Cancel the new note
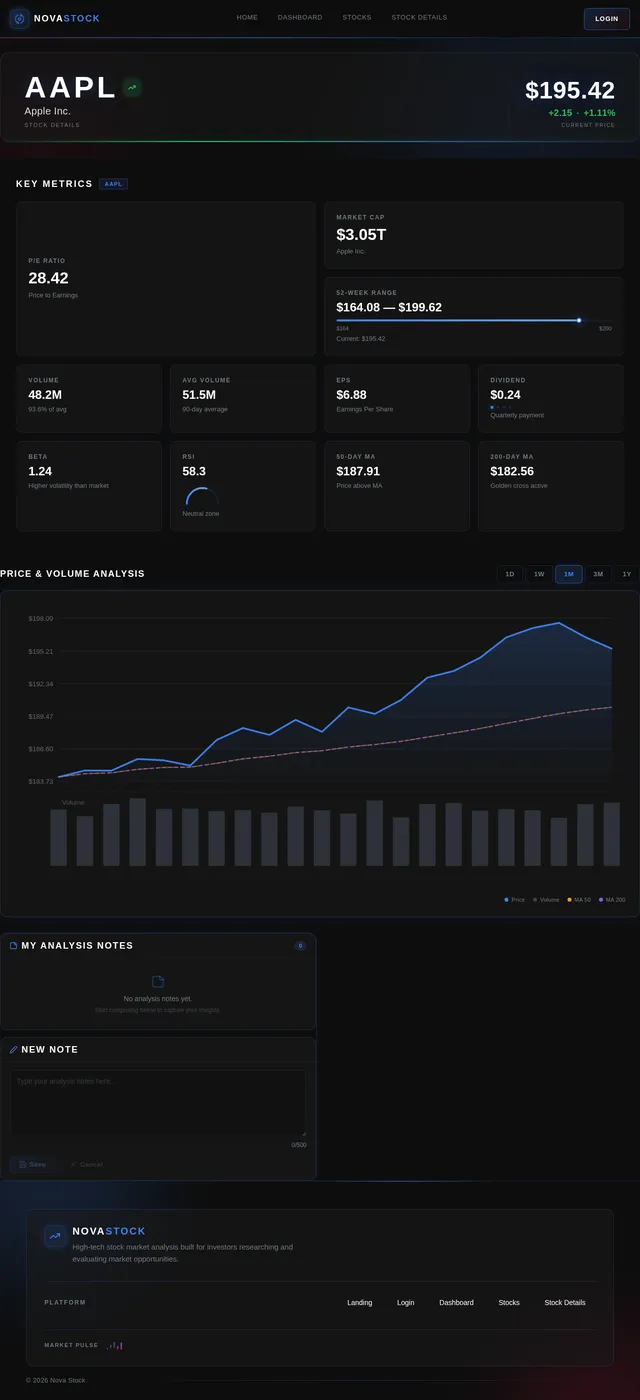The width and height of the screenshot is (640, 1400). [x=86, y=1164]
